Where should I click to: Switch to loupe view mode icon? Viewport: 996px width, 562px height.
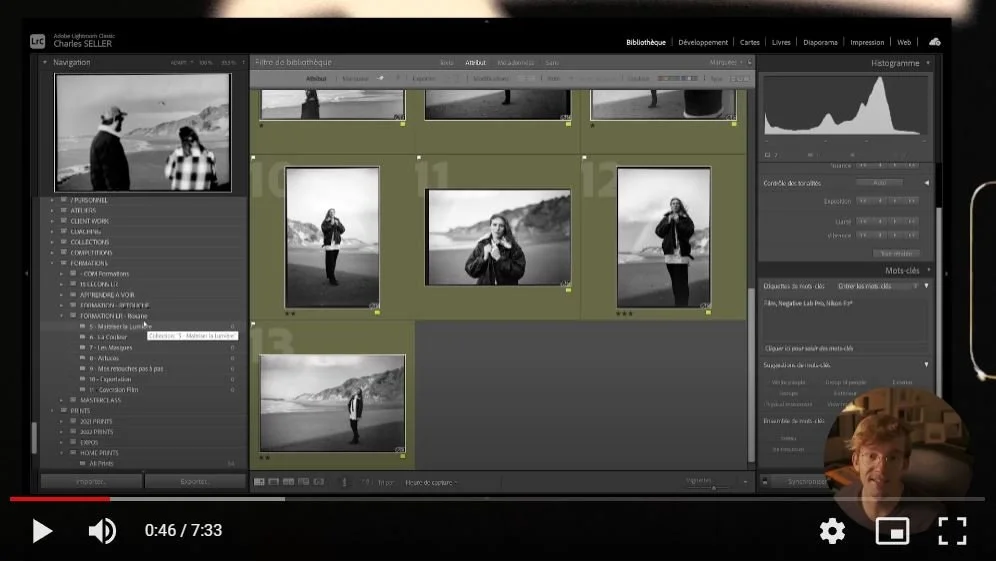click(x=274, y=482)
